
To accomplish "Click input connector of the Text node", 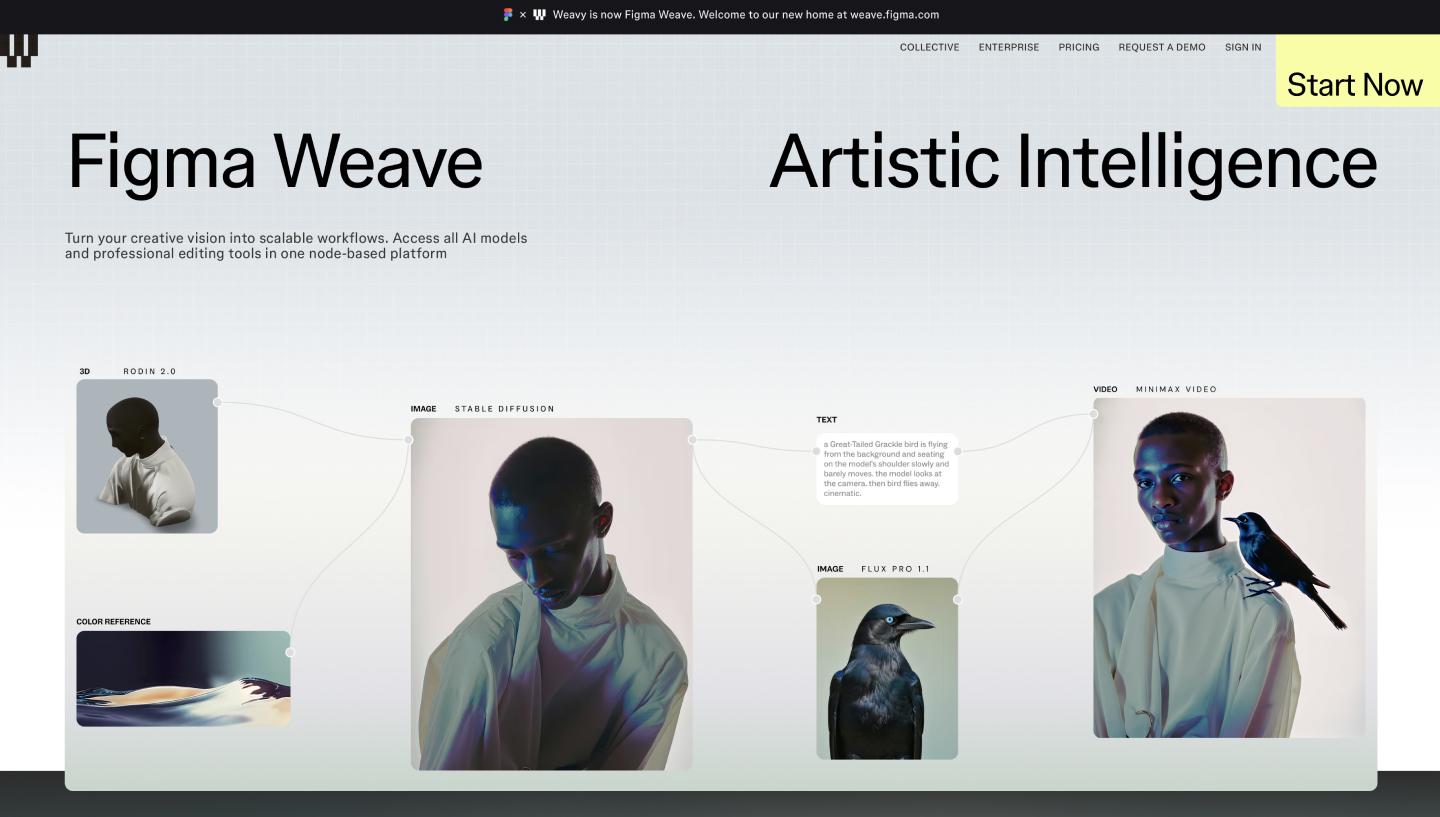I will (x=816, y=451).
